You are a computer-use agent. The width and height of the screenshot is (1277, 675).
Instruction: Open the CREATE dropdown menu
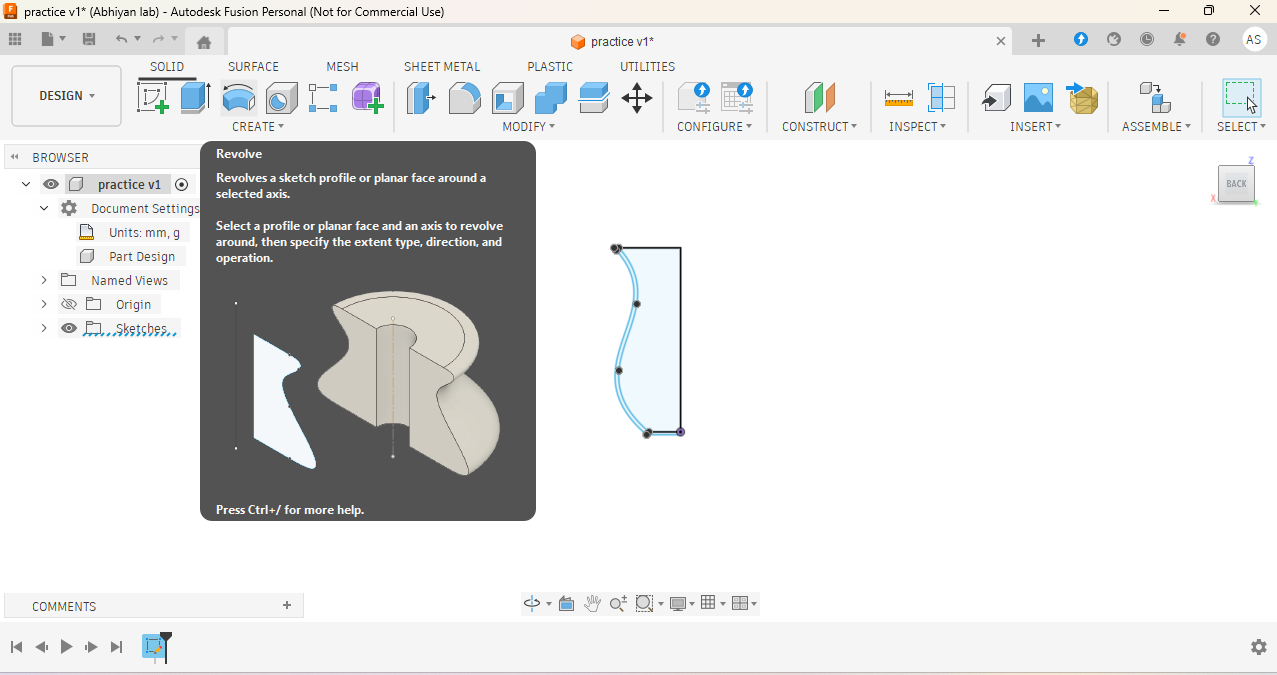point(258,127)
